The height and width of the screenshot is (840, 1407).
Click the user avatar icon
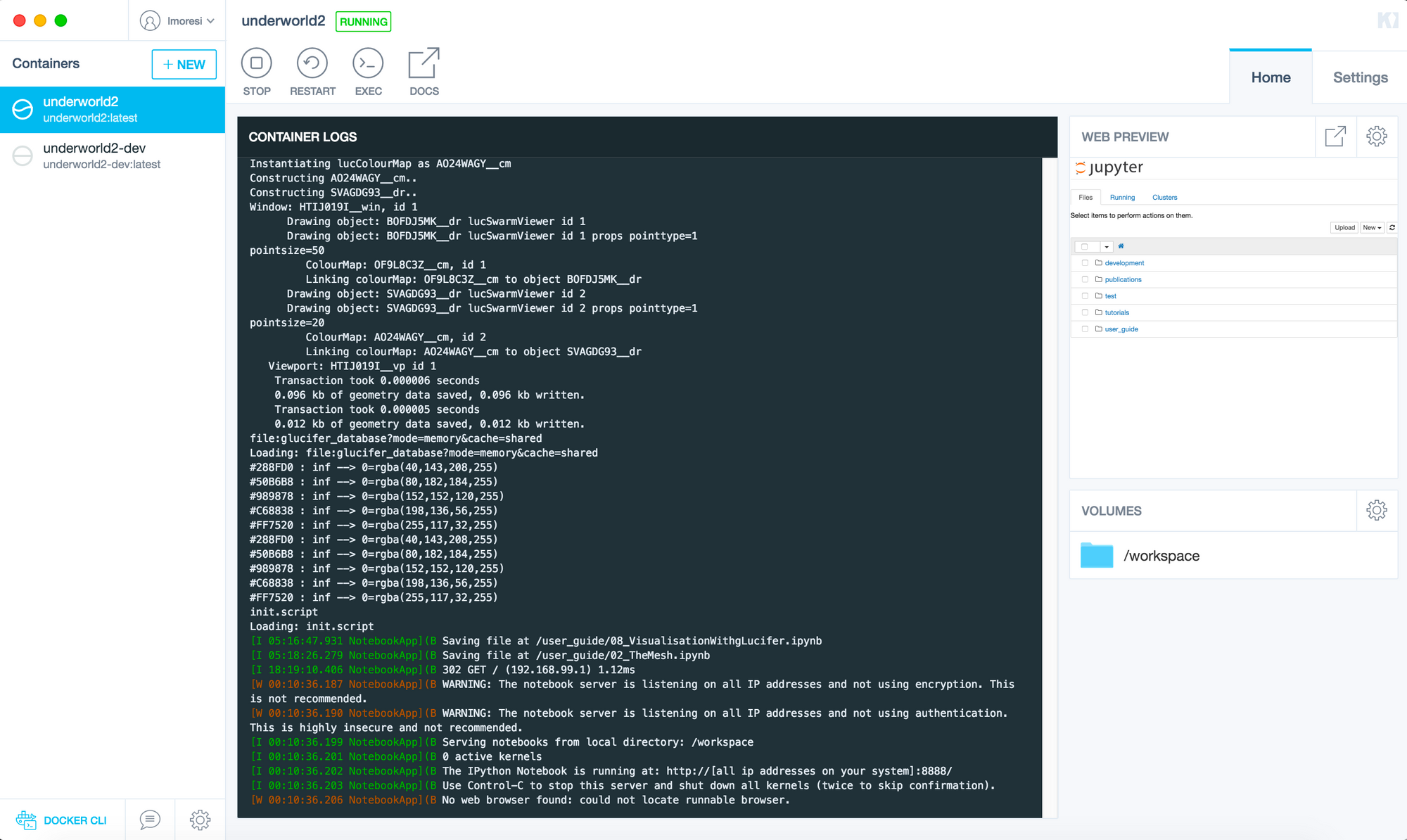tap(150, 21)
